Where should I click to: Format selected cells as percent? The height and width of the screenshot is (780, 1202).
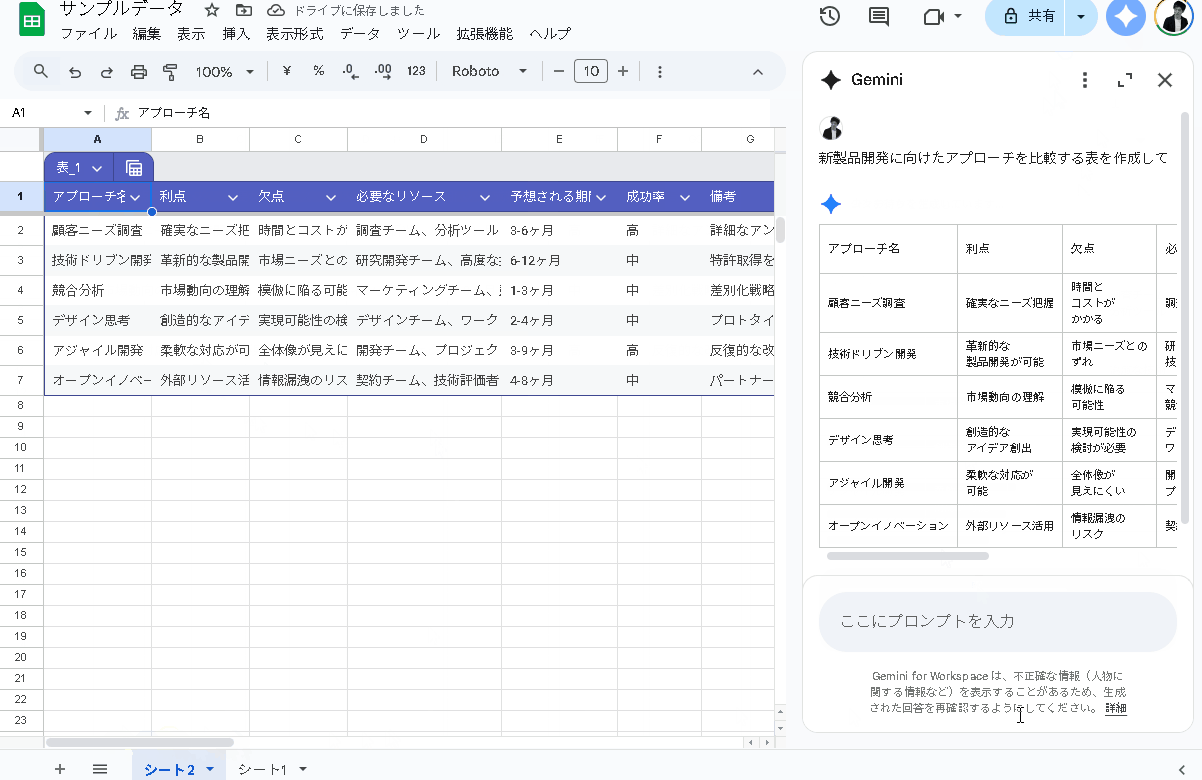click(x=319, y=71)
